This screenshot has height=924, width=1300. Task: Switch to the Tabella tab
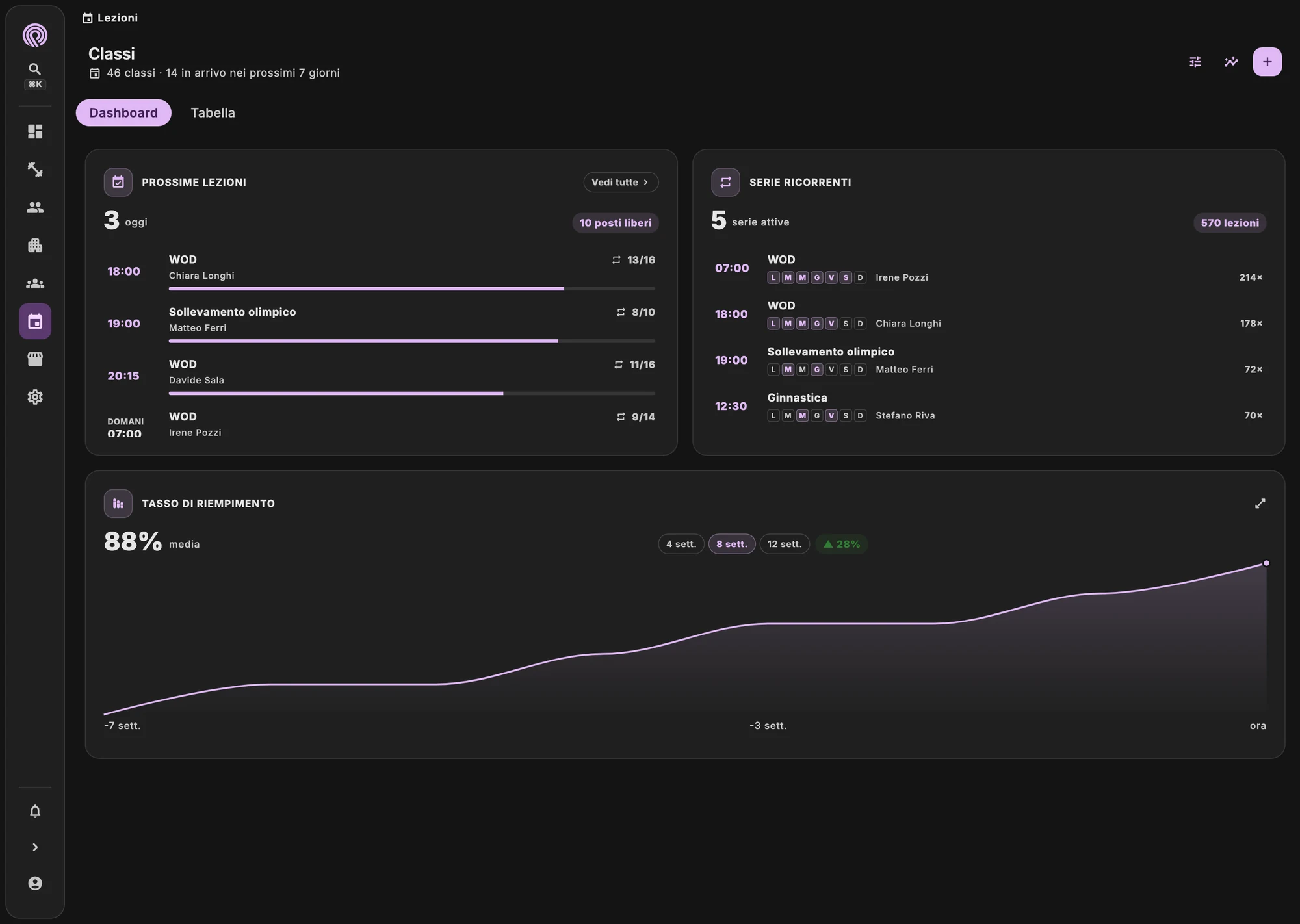pyautogui.click(x=213, y=113)
